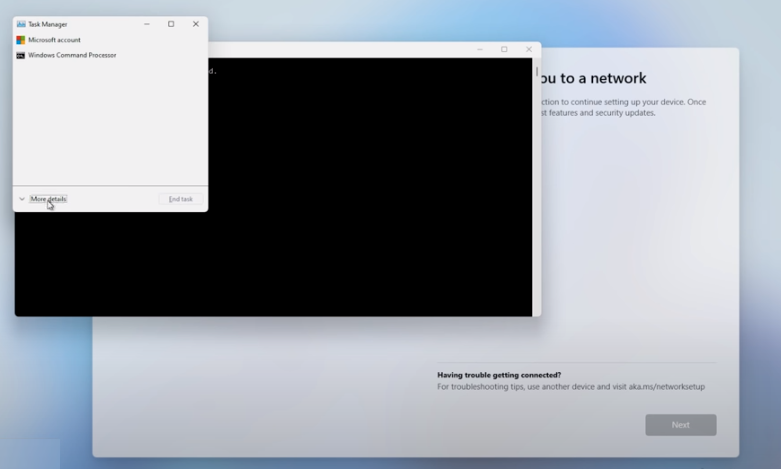Expand Task Manager with More details chevron
The image size is (781, 469).
tap(22, 199)
